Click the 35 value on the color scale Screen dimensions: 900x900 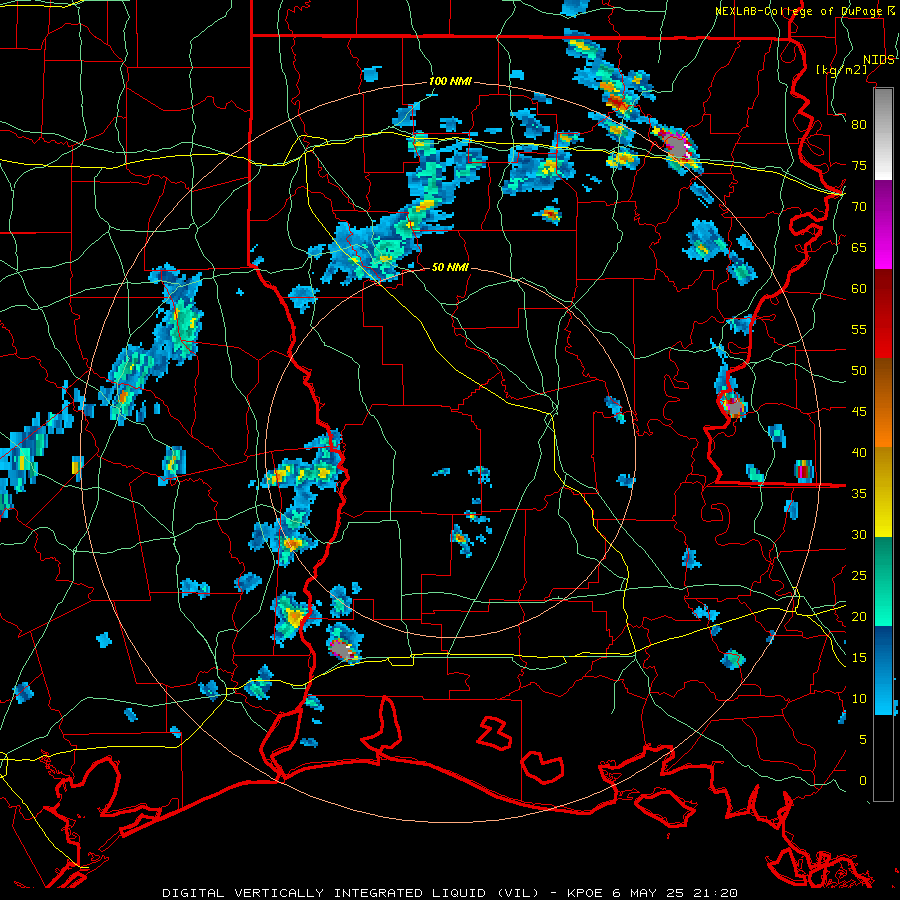pyautogui.click(x=859, y=494)
